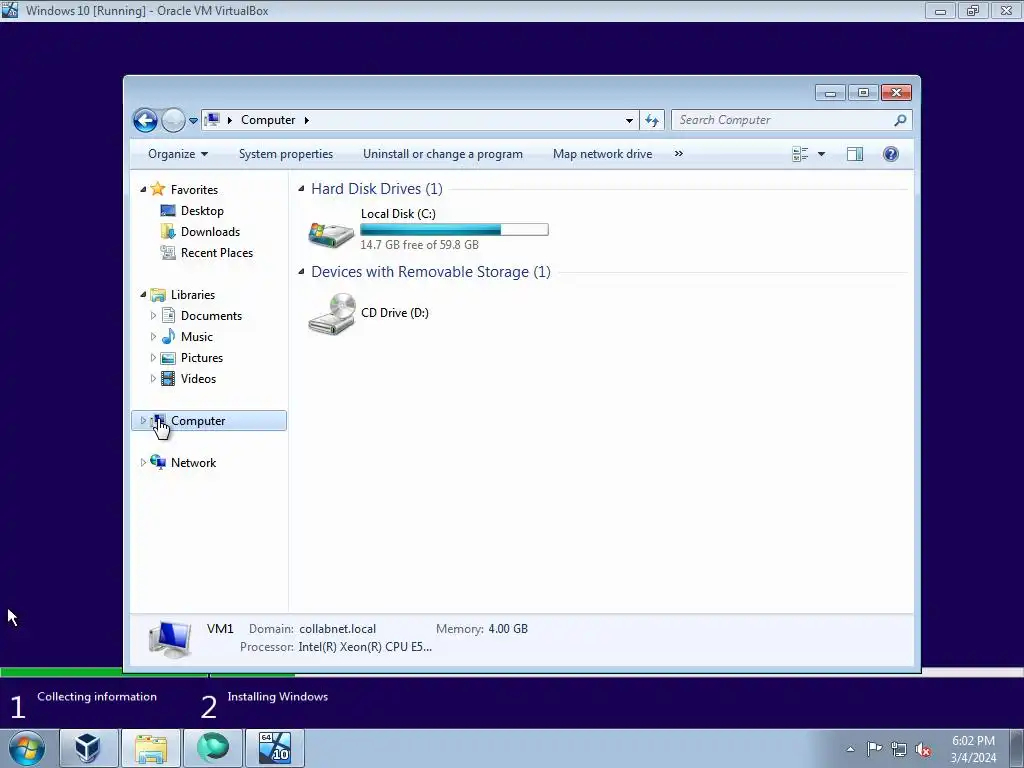Select Devices with Removable Storage heading

click(430, 272)
